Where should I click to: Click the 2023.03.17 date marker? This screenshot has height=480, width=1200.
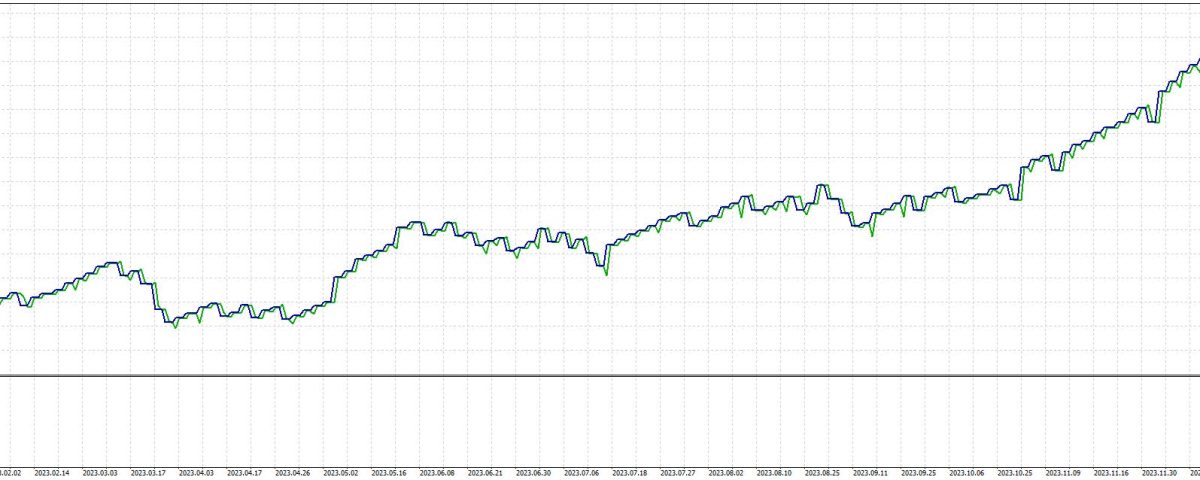point(148,473)
